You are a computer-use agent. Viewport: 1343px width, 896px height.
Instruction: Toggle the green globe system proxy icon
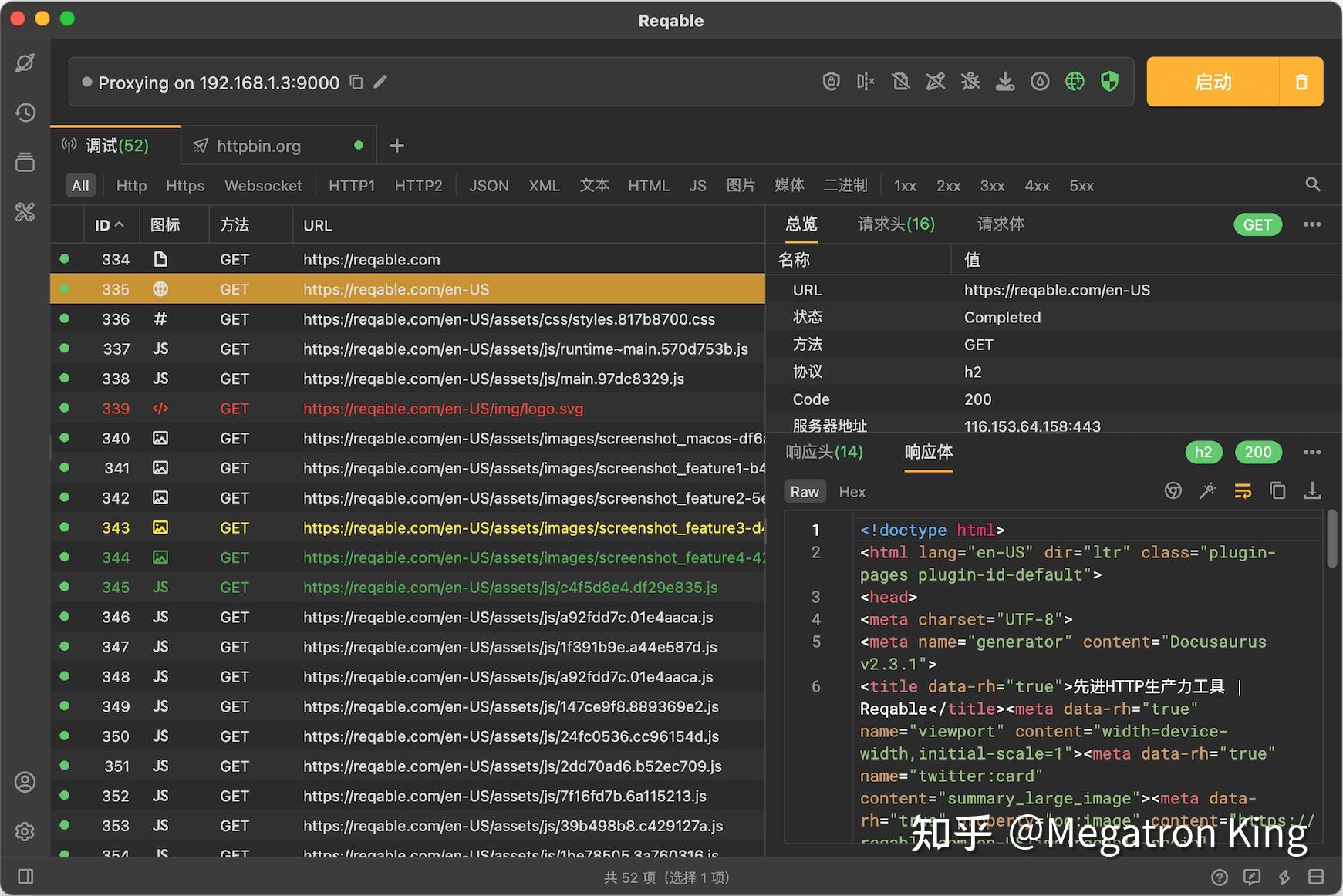click(1075, 82)
